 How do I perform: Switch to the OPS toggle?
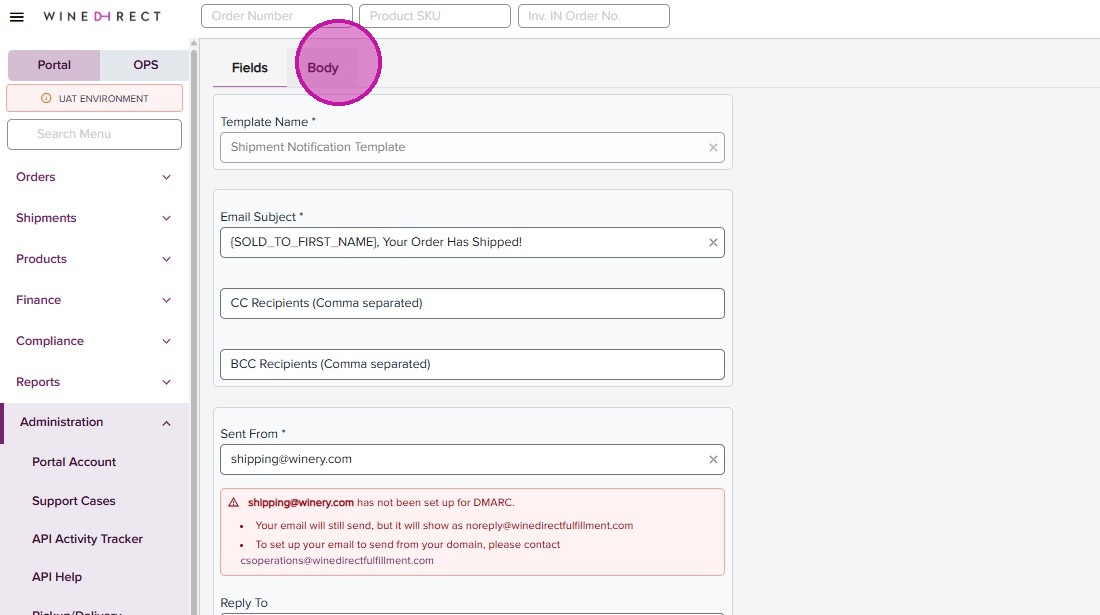pyautogui.click(x=146, y=65)
